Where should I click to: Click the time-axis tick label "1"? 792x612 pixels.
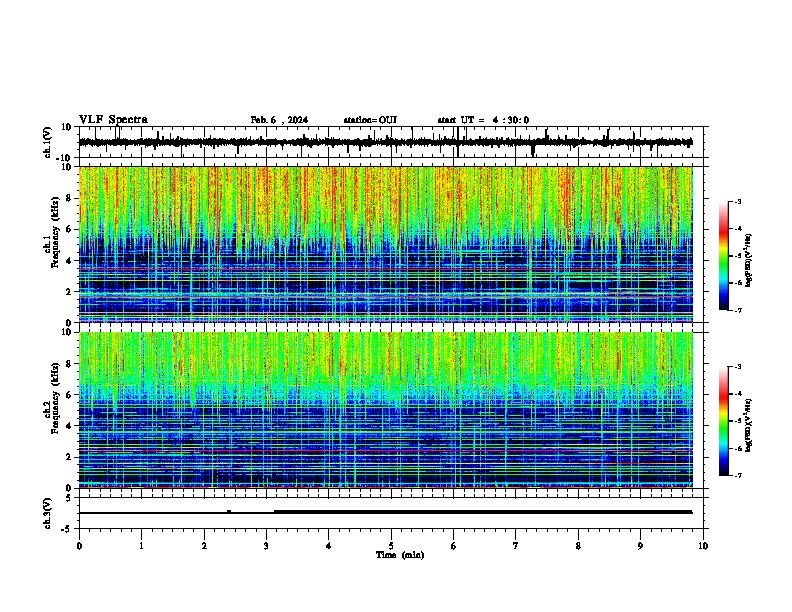coord(141,546)
